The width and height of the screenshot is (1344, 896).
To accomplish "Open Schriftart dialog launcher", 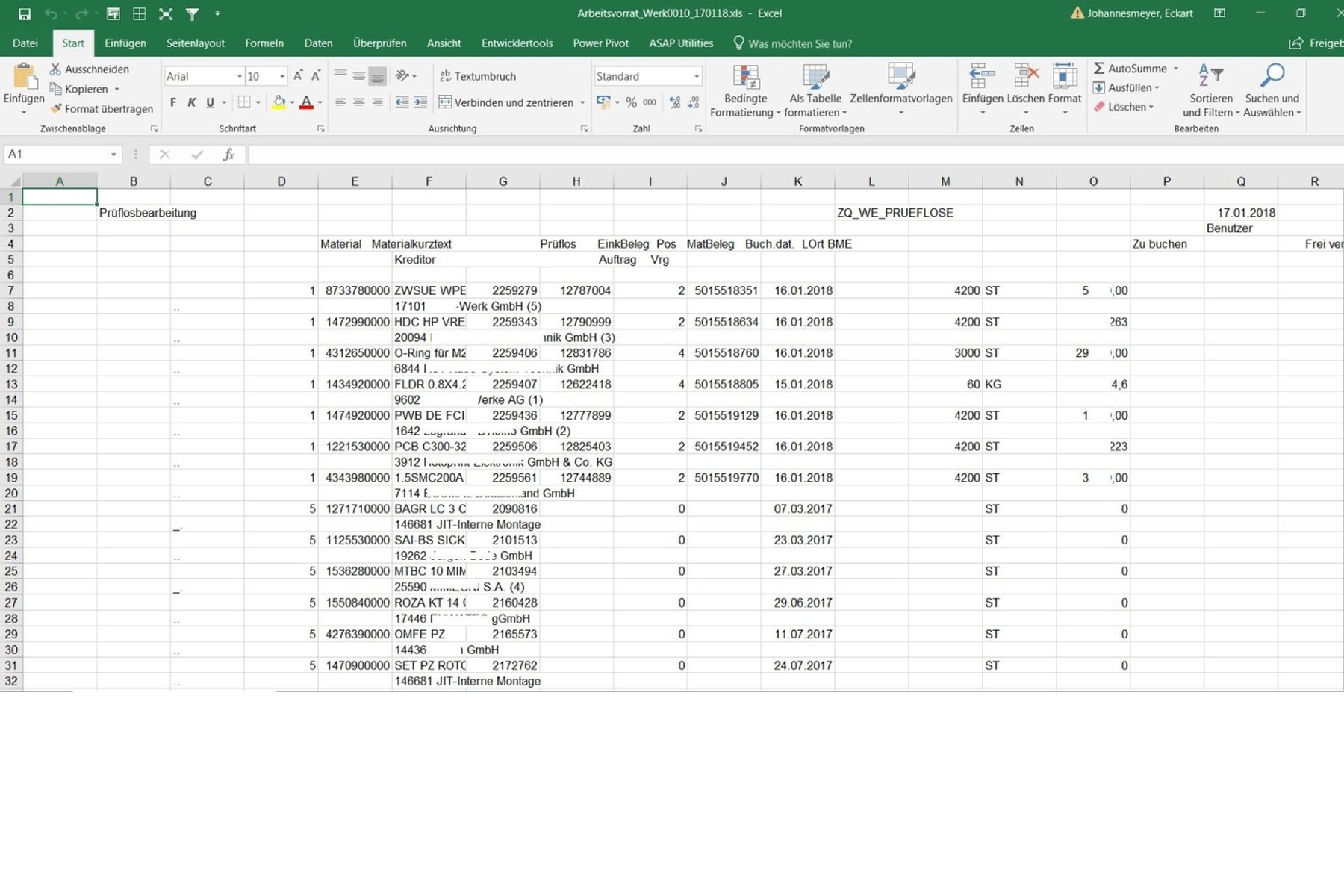I will (320, 129).
